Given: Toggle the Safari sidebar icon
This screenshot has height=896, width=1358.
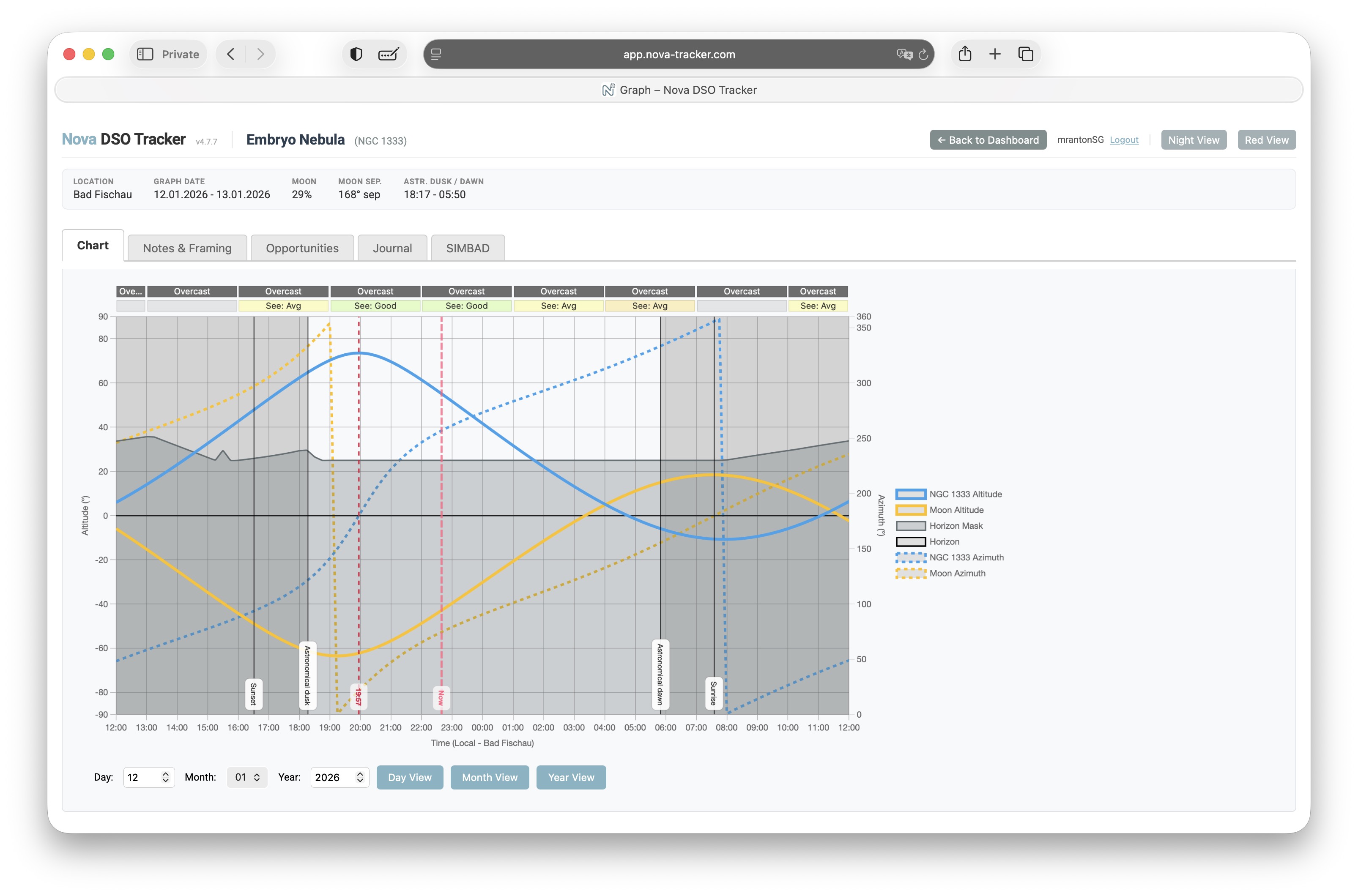Looking at the screenshot, I should [x=145, y=54].
